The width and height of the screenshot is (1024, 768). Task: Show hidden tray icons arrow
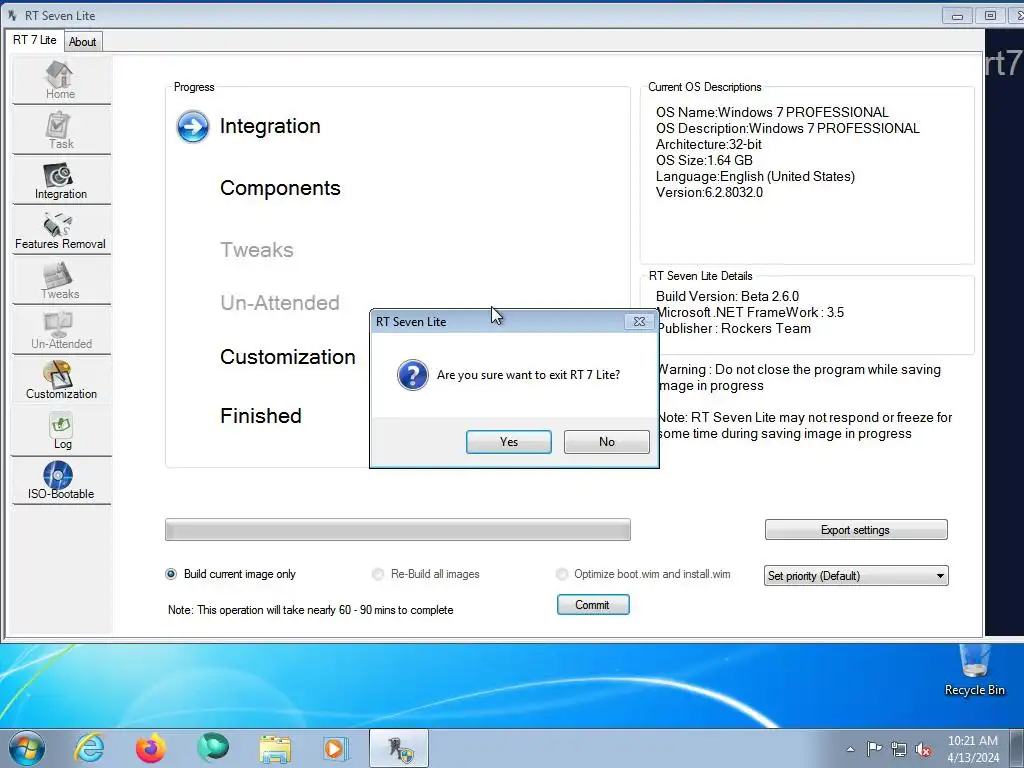coord(850,749)
